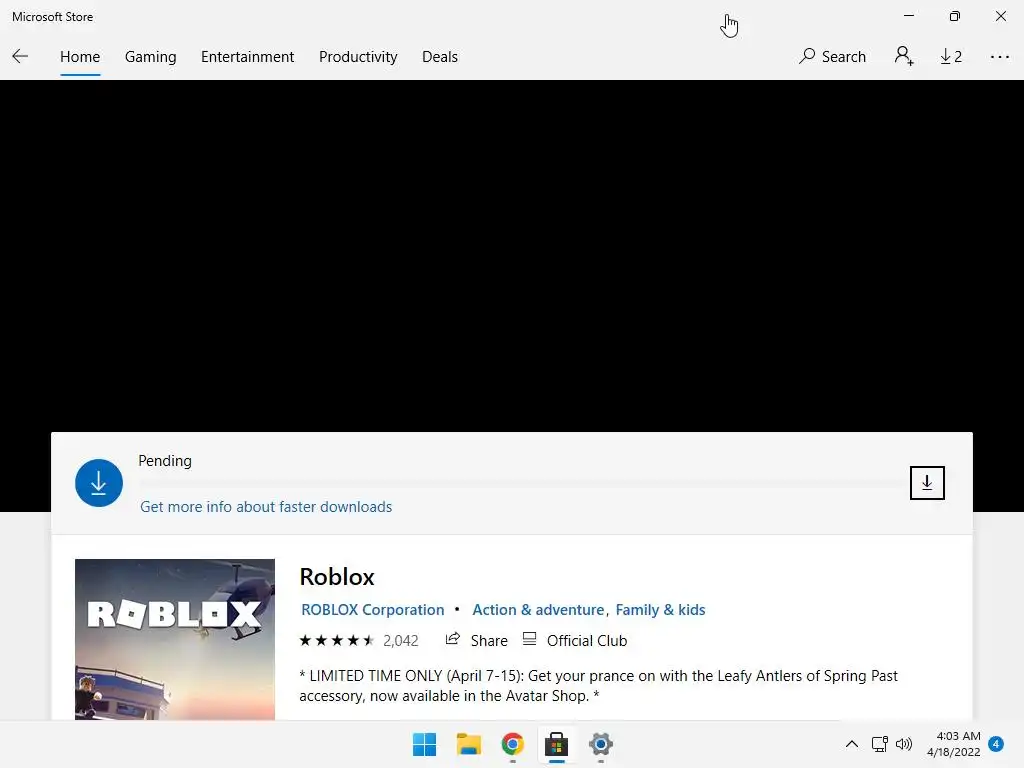Click the LIMITED TIME ONLY description
The width and height of the screenshot is (1024, 768).
pyautogui.click(x=598, y=686)
